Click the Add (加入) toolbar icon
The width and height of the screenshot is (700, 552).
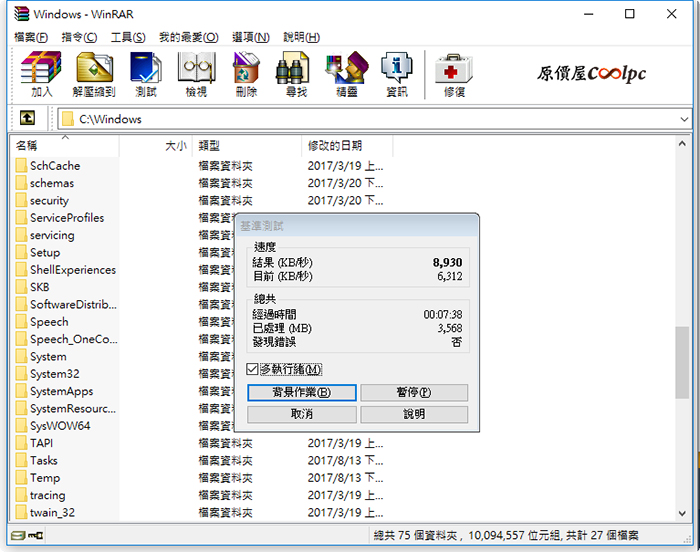(41, 67)
